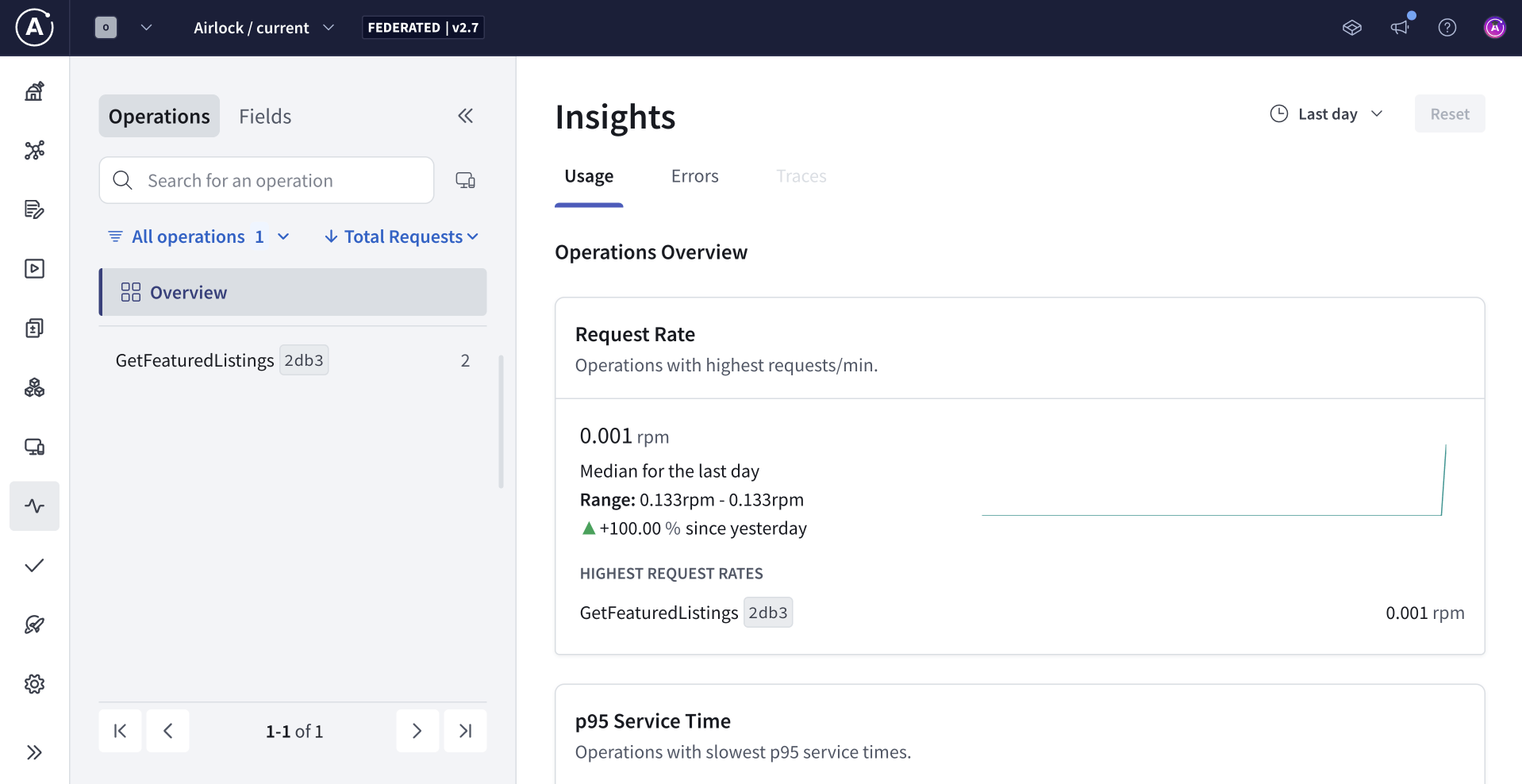Open the Help menu with the question mark
This screenshot has width=1522, height=784.
[1447, 27]
